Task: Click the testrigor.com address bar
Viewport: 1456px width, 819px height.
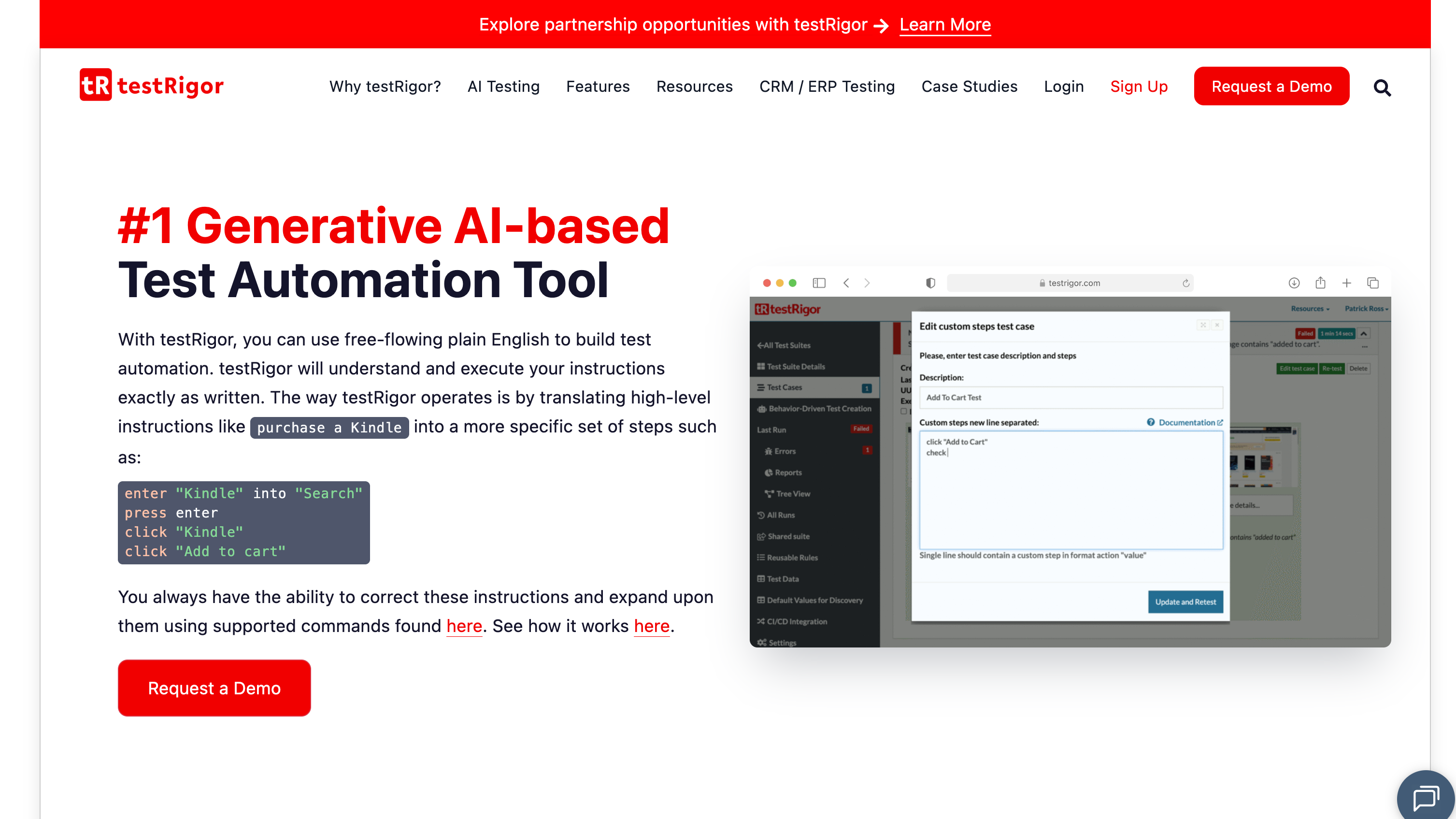Action: pyautogui.click(x=1070, y=283)
